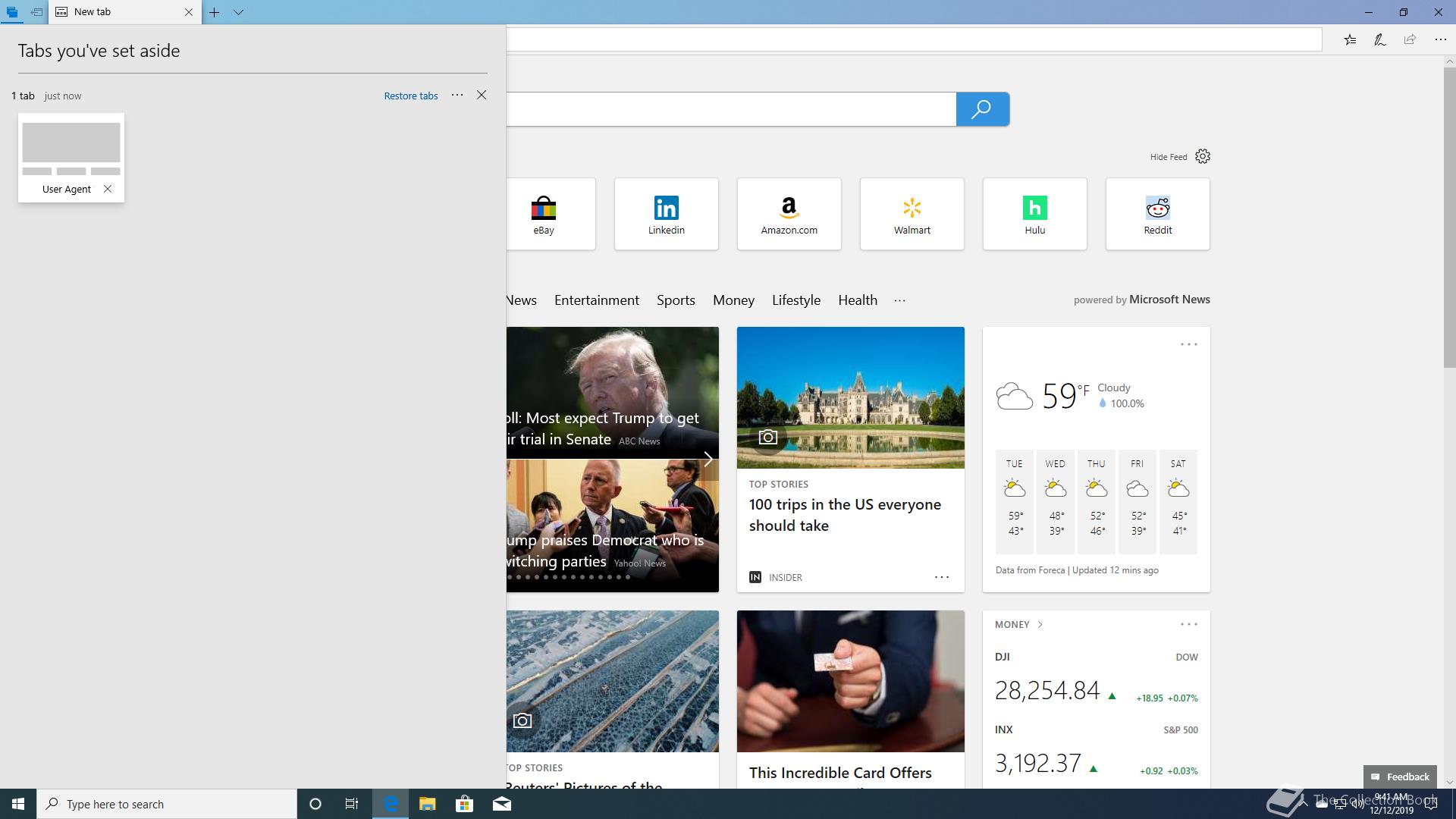Screen dimensions: 1456x819
Task: Click in the address bar
Action: (914, 39)
